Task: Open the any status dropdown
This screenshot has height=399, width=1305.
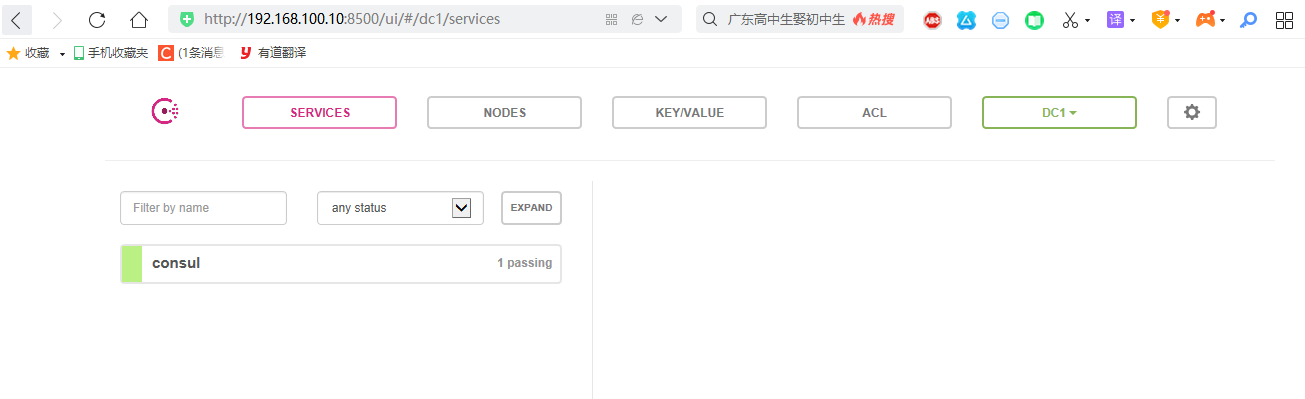Action: point(400,208)
